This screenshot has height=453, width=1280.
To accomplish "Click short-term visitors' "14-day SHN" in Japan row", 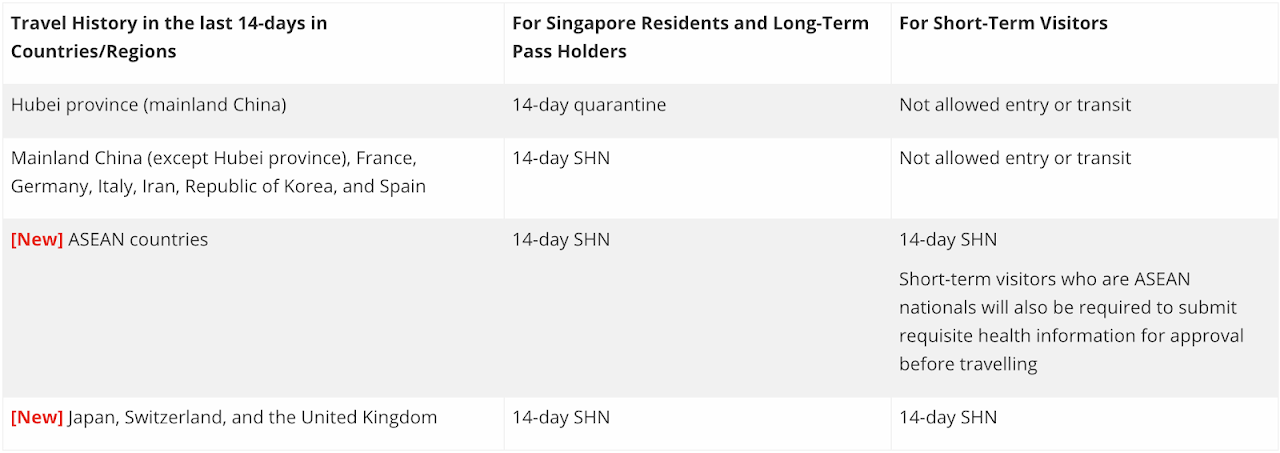I will tap(947, 417).
